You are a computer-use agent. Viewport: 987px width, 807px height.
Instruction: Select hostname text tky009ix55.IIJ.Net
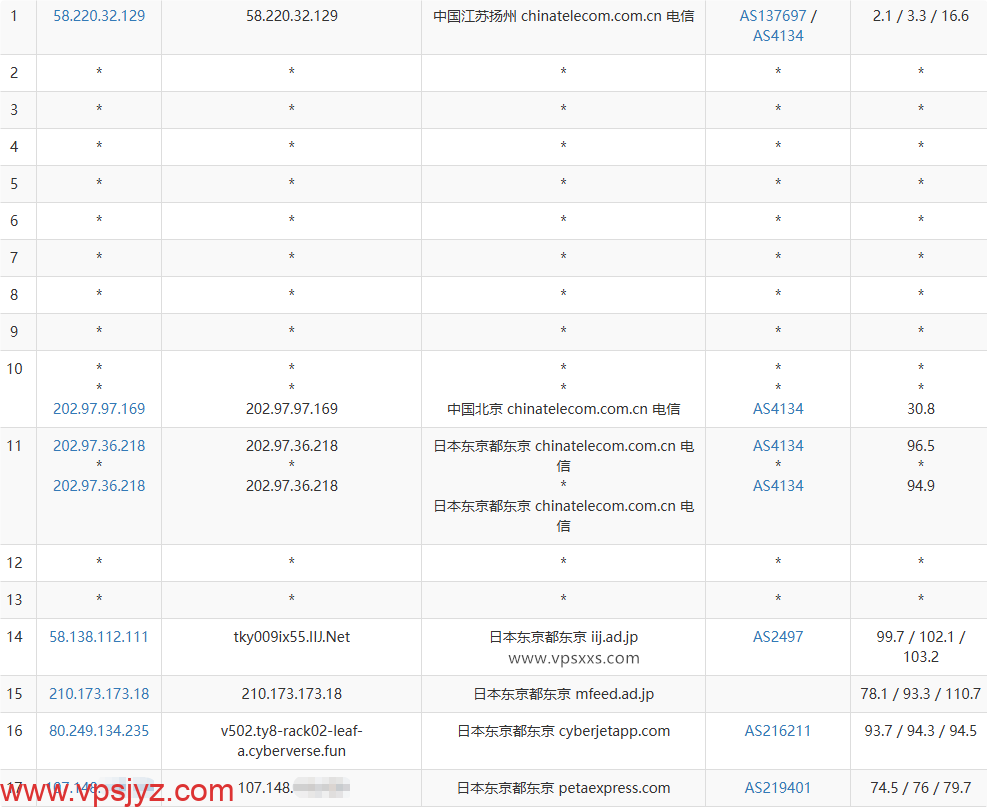pyautogui.click(x=291, y=636)
